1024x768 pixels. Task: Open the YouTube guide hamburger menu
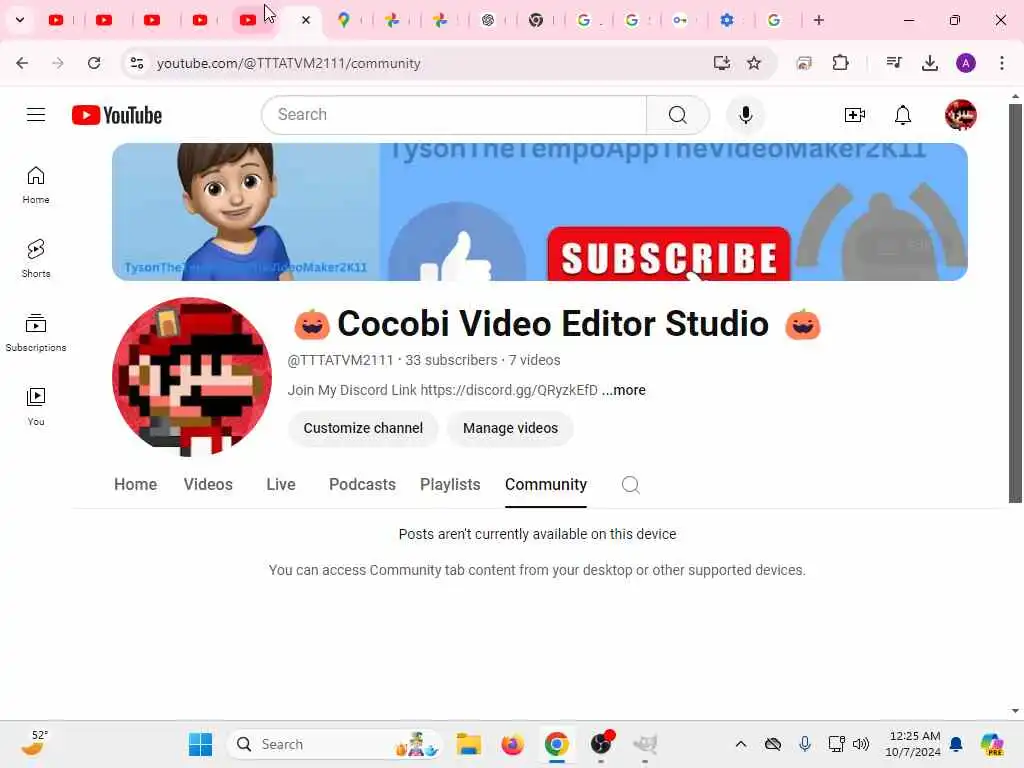point(36,115)
